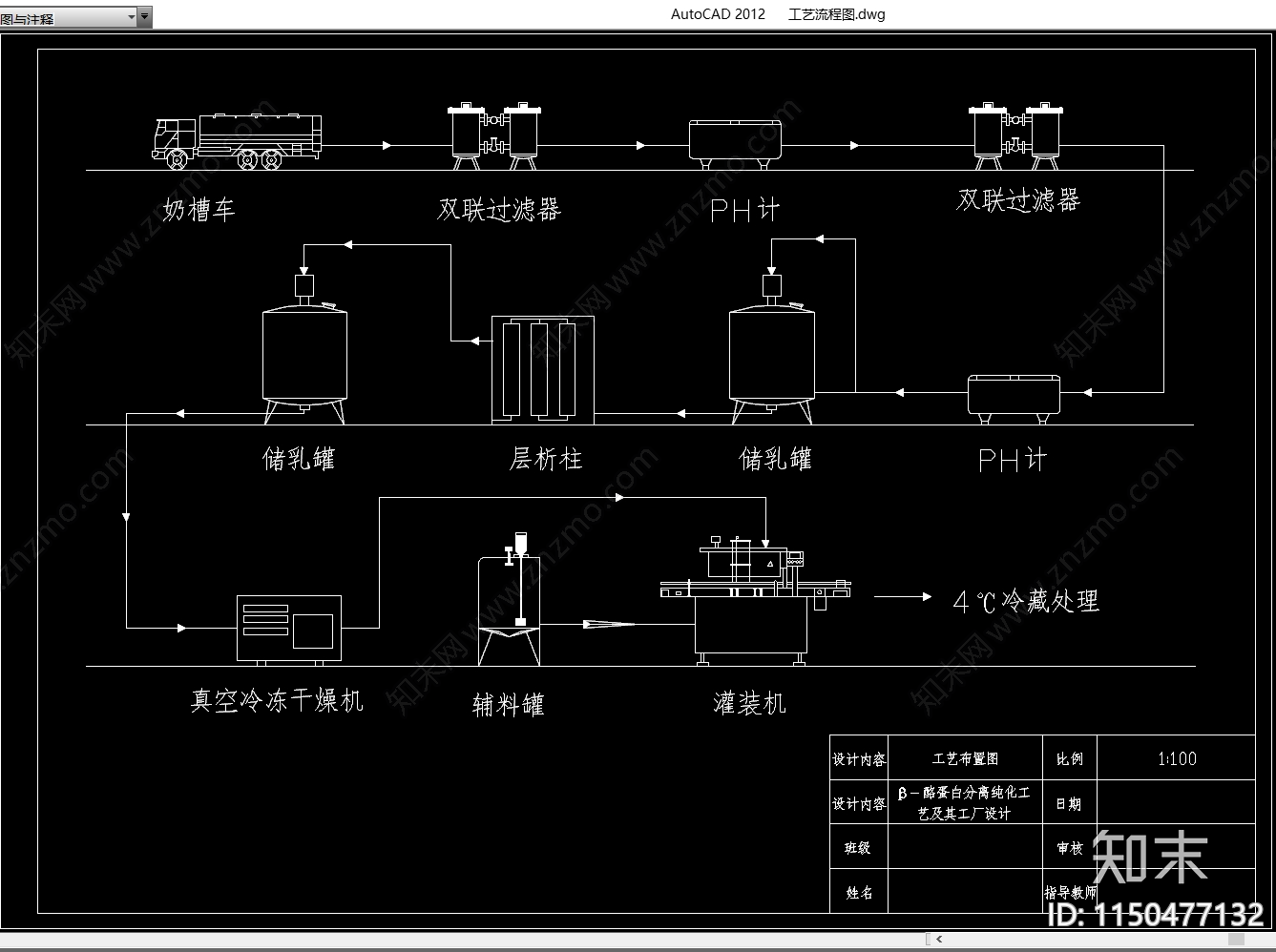This screenshot has height=952, width=1276.
Task: Select the 辅料罐 text label
Action: click(509, 704)
